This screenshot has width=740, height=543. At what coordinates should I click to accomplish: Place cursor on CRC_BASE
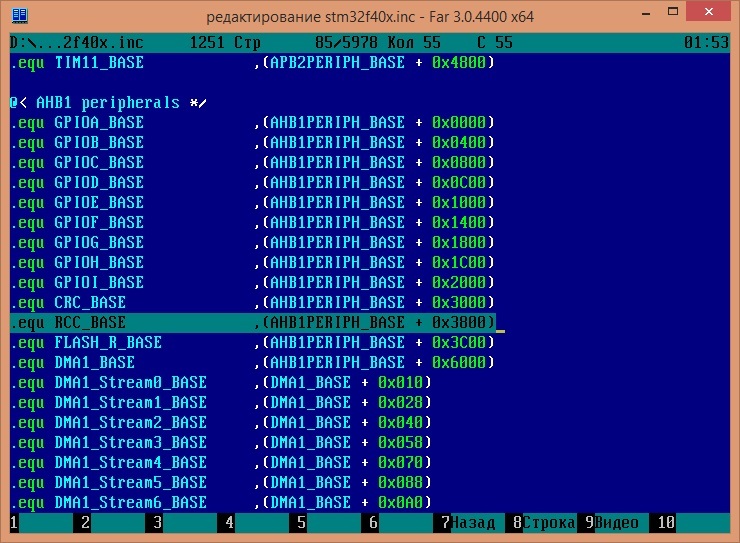click(90, 302)
